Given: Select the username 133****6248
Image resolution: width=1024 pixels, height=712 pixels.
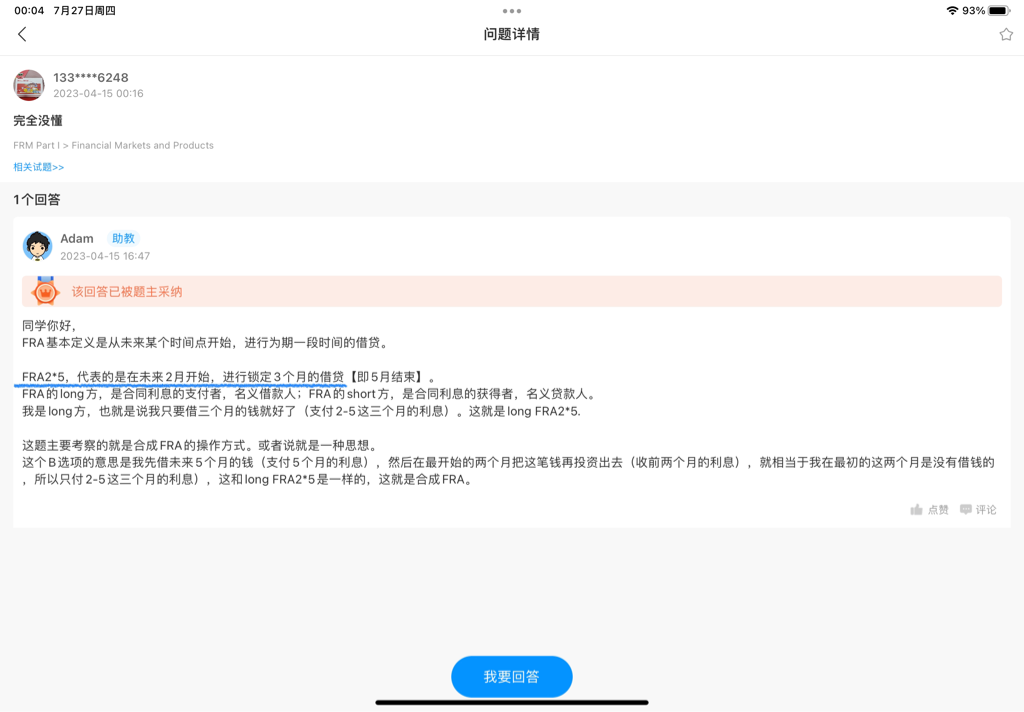Looking at the screenshot, I should click(x=91, y=78).
